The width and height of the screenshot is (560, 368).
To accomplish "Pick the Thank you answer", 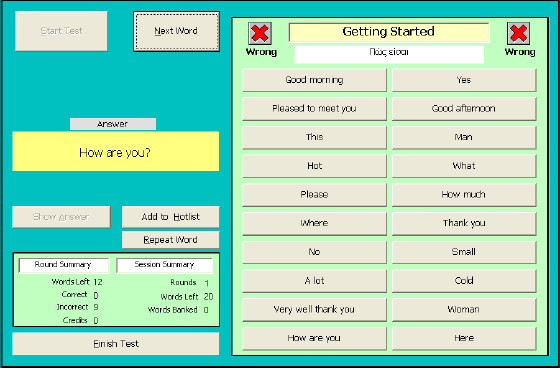I will pos(464,223).
